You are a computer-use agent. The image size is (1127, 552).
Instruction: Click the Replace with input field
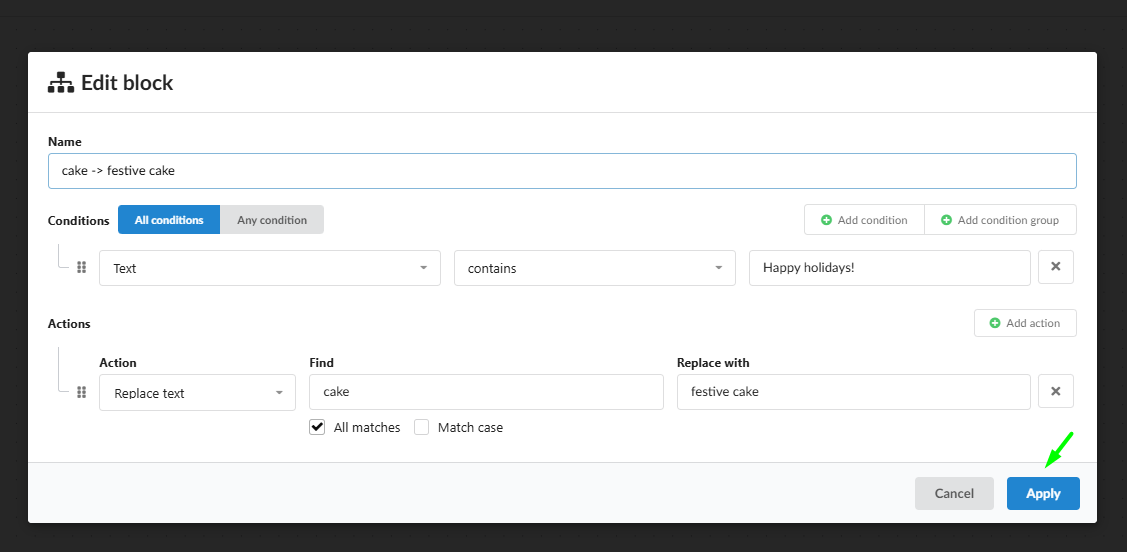click(853, 392)
